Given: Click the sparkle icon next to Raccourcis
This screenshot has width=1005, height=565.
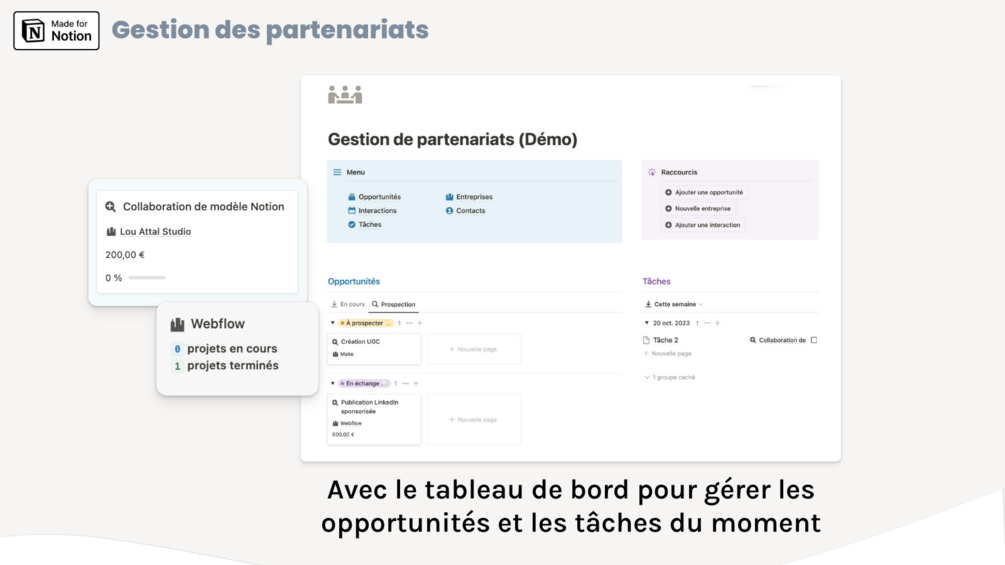Looking at the screenshot, I should pos(652,172).
